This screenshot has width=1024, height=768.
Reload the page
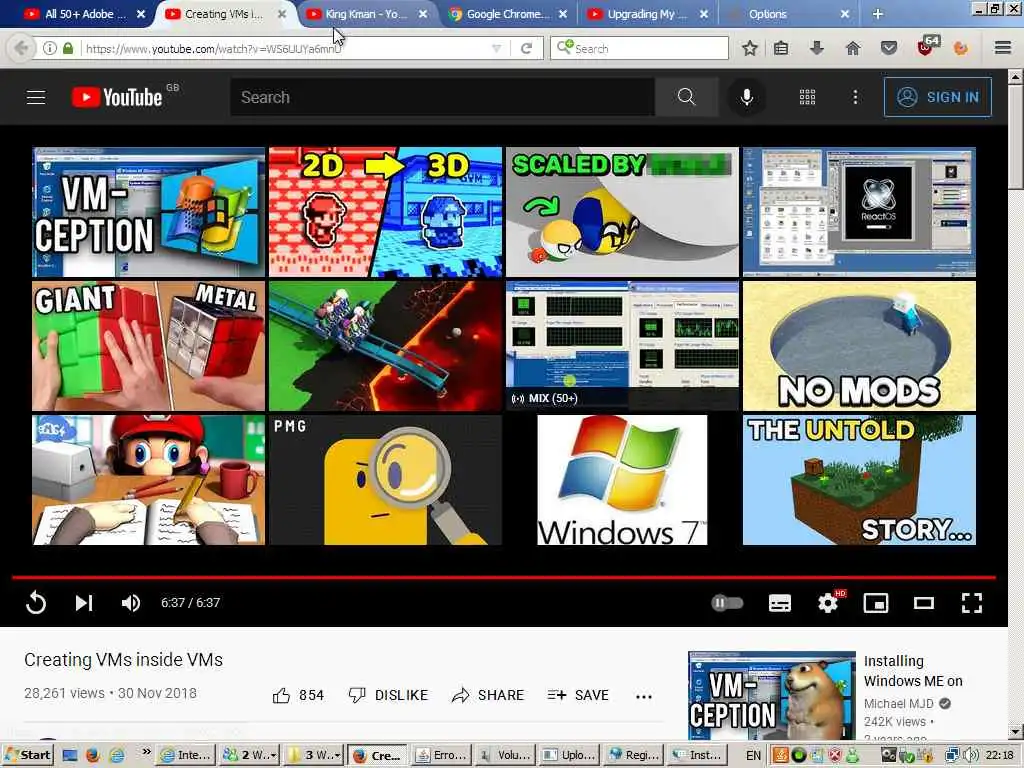tap(526, 48)
